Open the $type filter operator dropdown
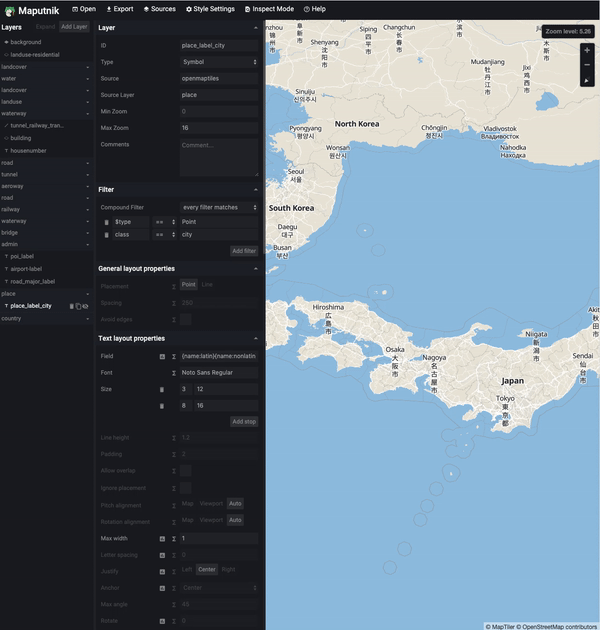The image size is (600, 630). tap(165, 222)
